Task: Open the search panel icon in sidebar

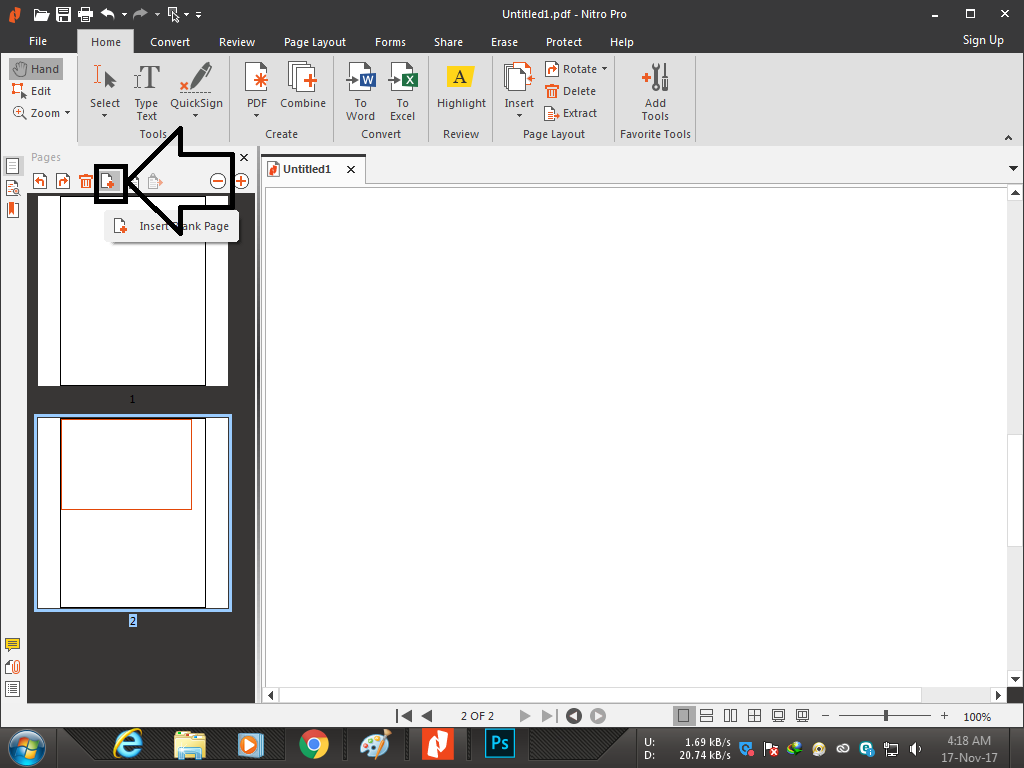Action: (x=12, y=188)
